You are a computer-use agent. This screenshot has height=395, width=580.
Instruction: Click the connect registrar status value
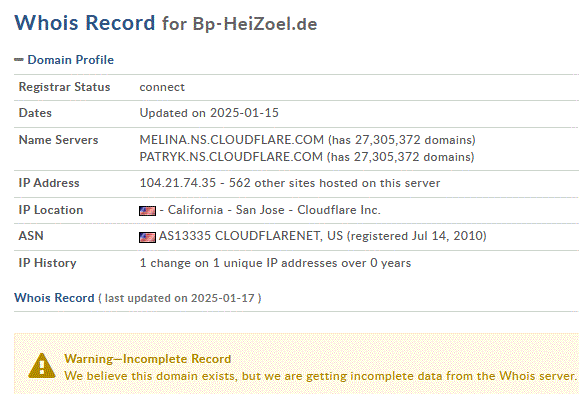(x=162, y=87)
